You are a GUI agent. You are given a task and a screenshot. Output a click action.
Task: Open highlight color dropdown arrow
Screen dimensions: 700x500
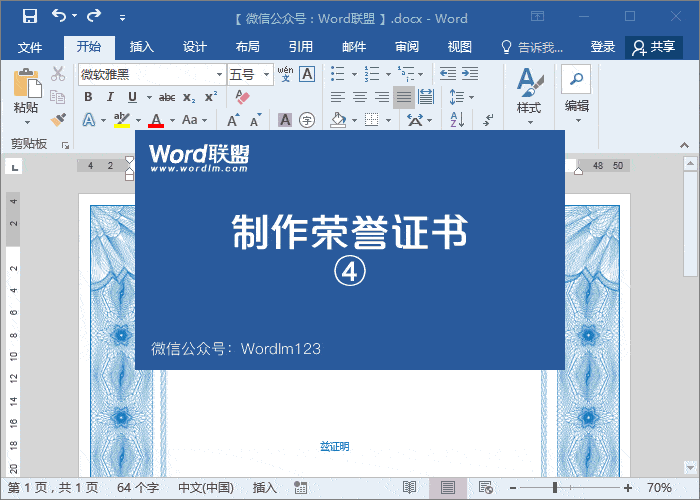[x=138, y=120]
